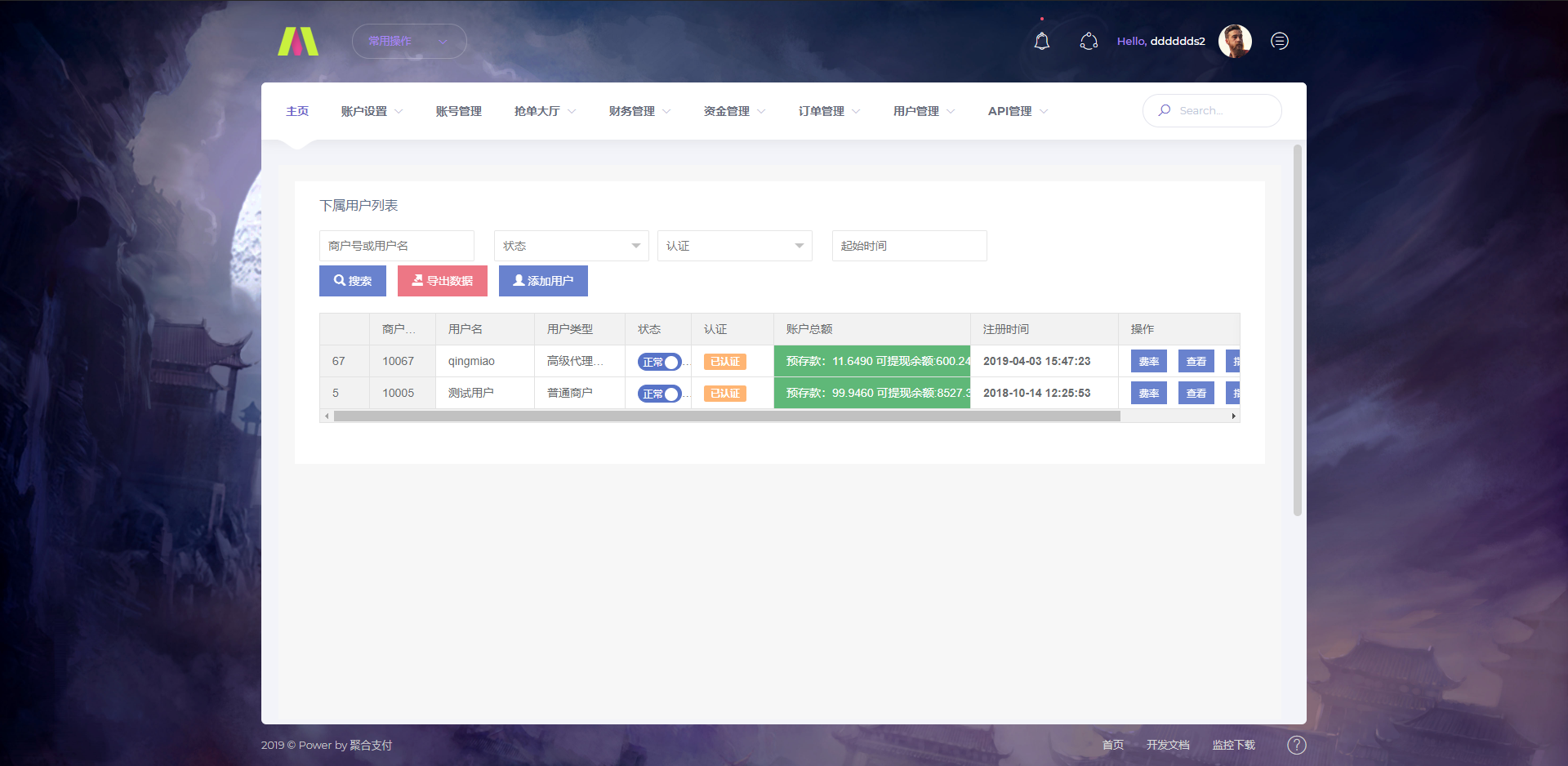Click the 已认证 badge for 测试用户

[x=725, y=394]
